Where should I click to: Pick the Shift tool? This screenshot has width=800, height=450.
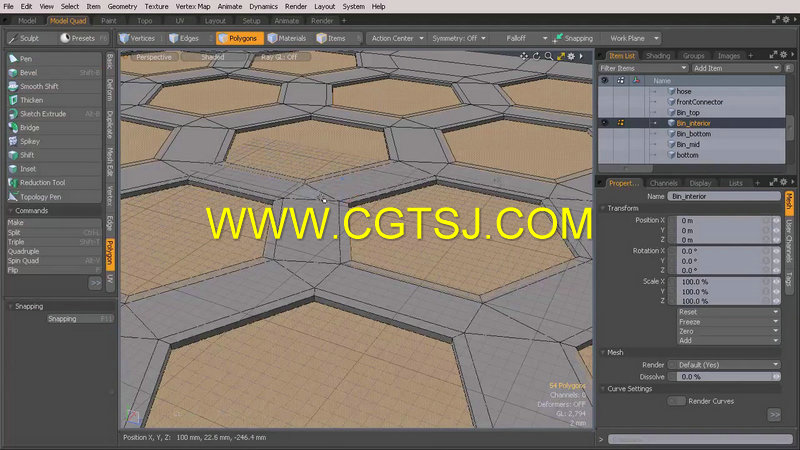pyautogui.click(x=54, y=155)
